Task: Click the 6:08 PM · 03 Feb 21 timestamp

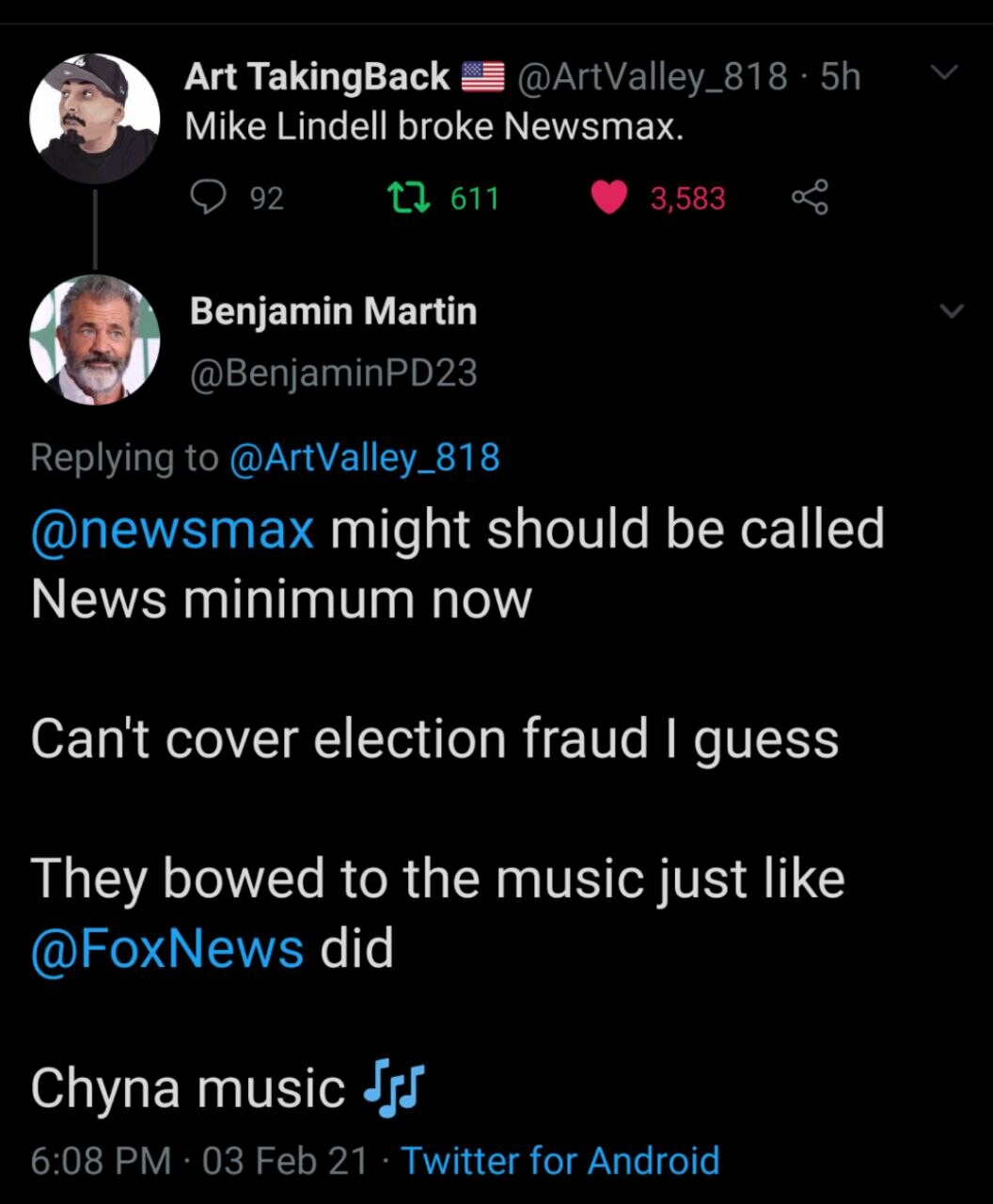Action: pos(198,1161)
